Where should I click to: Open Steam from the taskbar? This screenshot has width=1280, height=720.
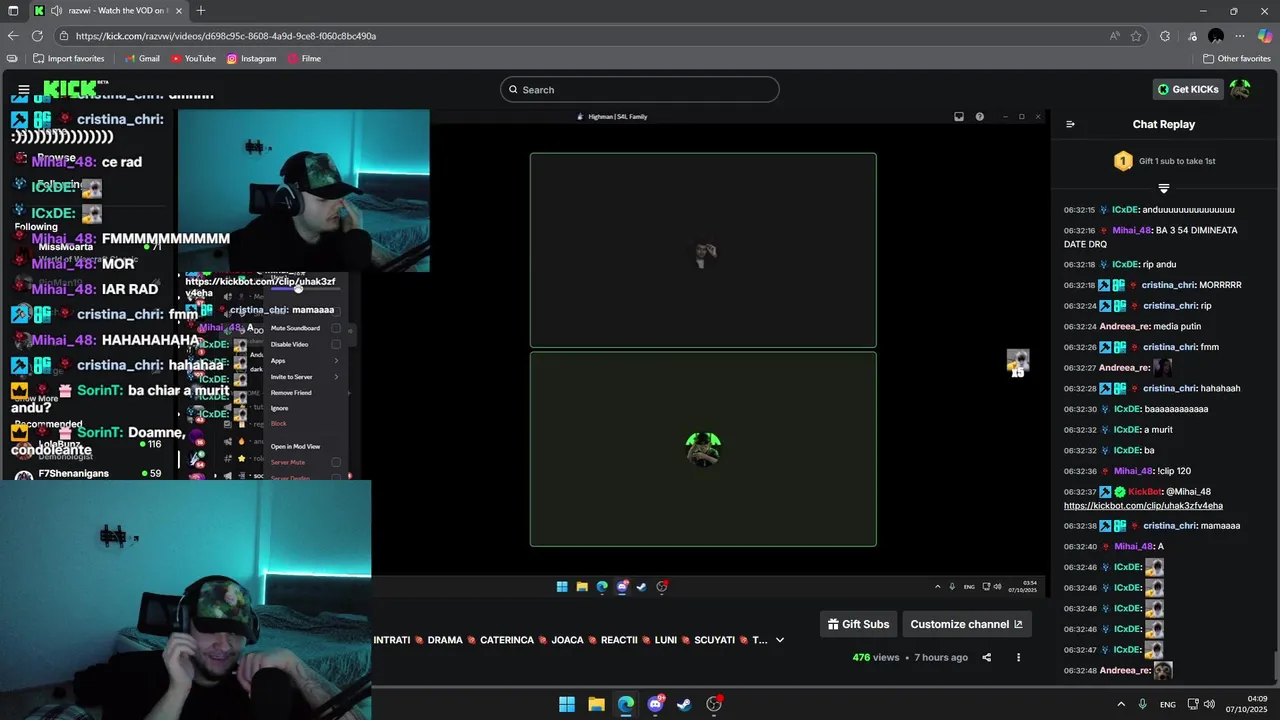pyautogui.click(x=684, y=704)
